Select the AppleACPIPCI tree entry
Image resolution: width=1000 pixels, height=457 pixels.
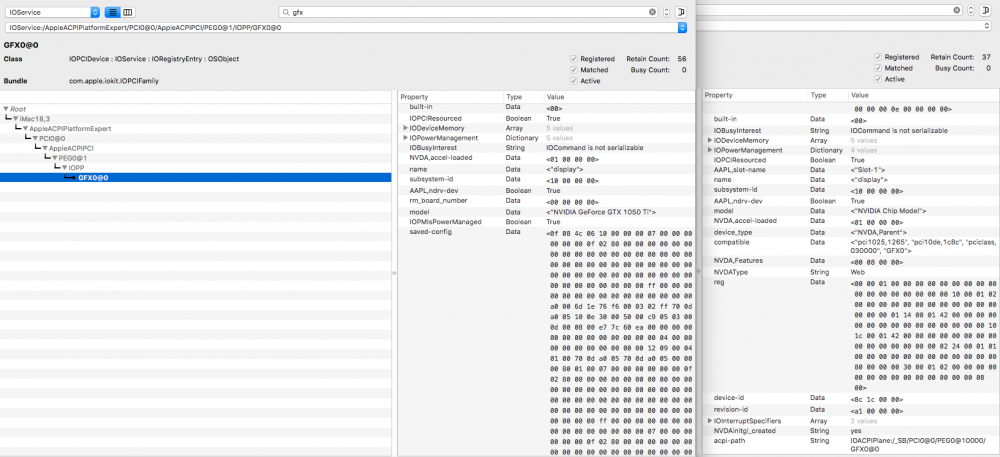[71, 148]
